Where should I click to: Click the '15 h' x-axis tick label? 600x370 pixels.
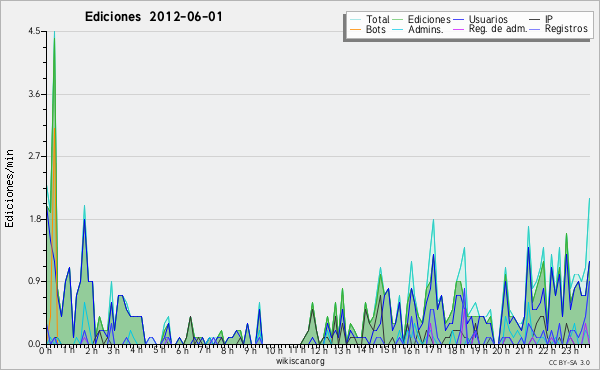(x=388, y=350)
